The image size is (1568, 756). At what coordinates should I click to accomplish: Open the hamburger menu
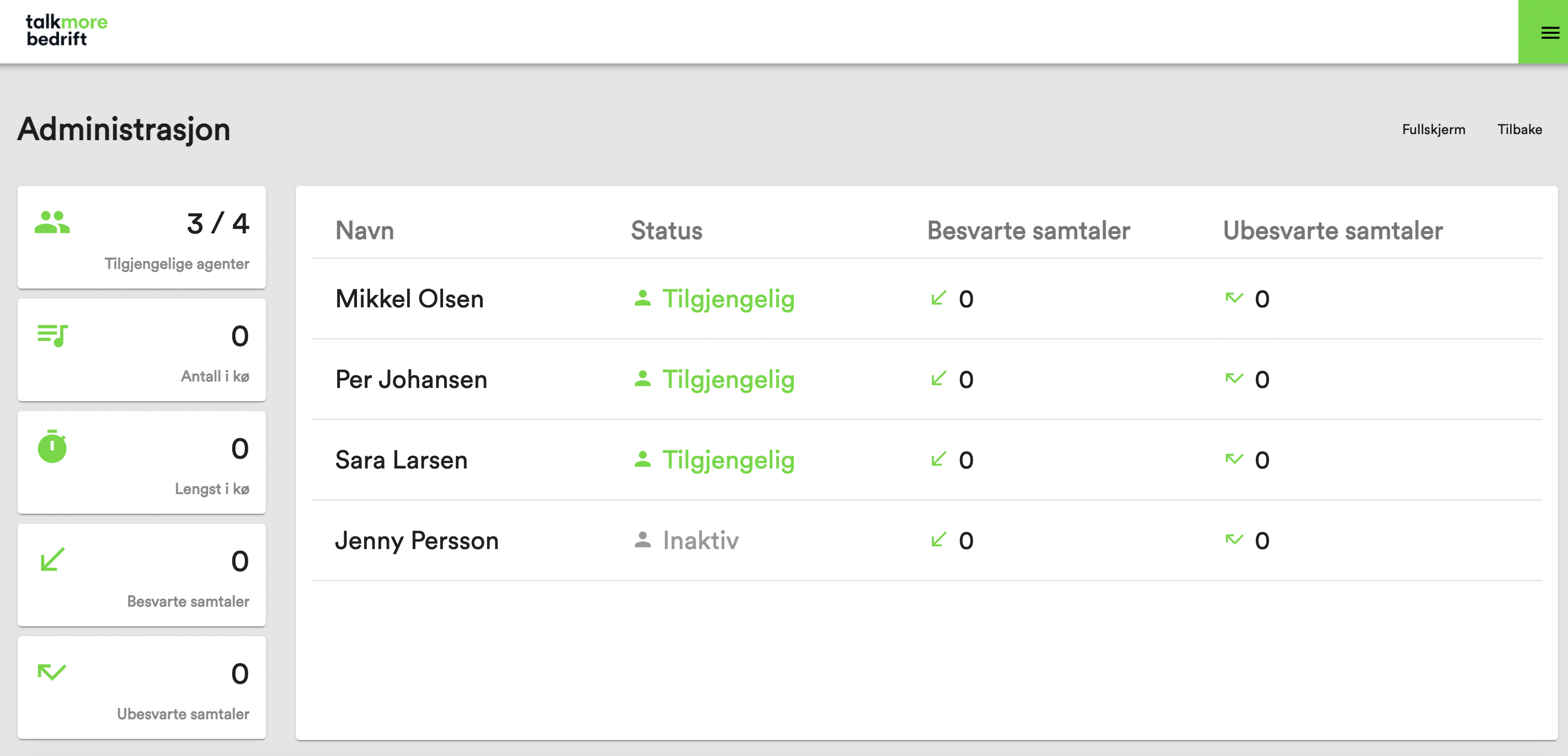(x=1549, y=33)
